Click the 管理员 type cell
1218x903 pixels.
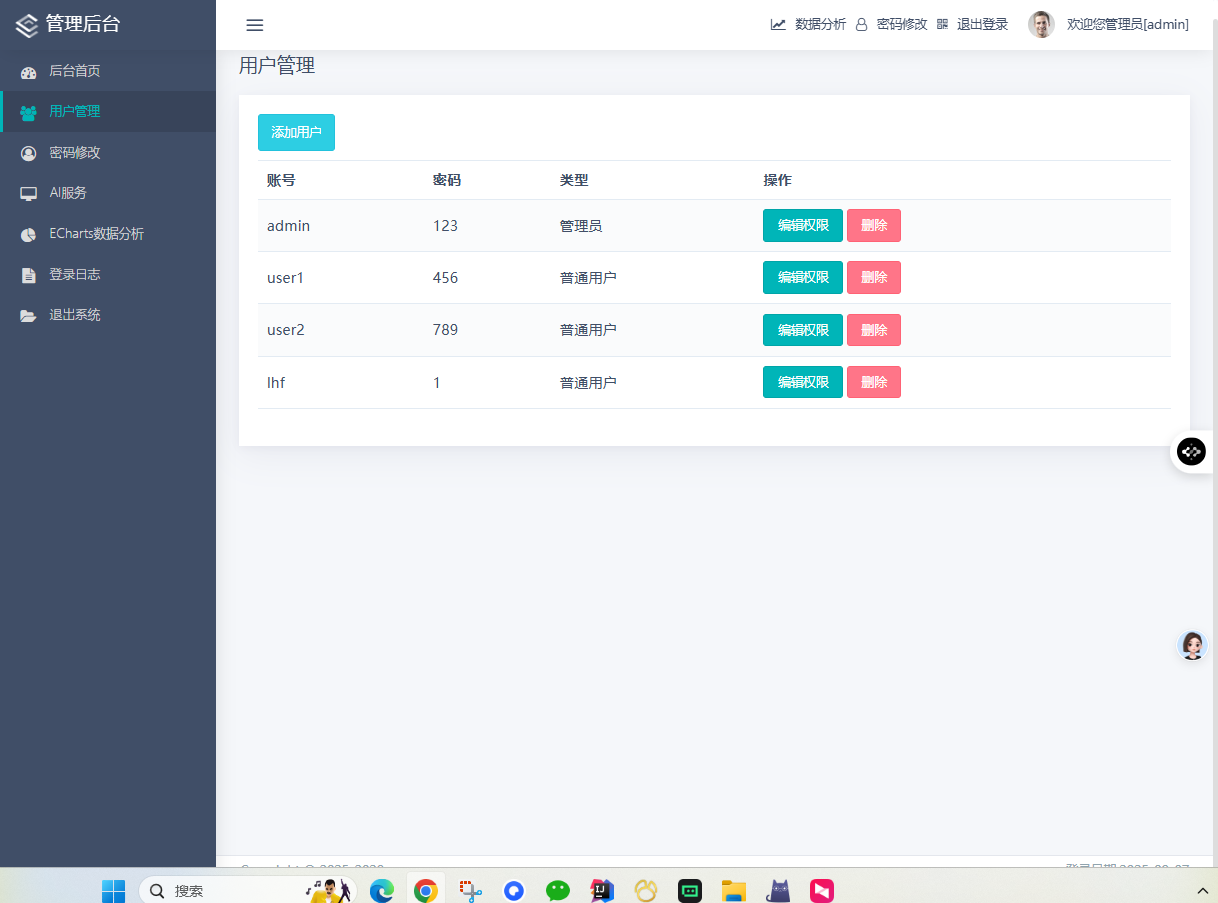click(x=581, y=226)
